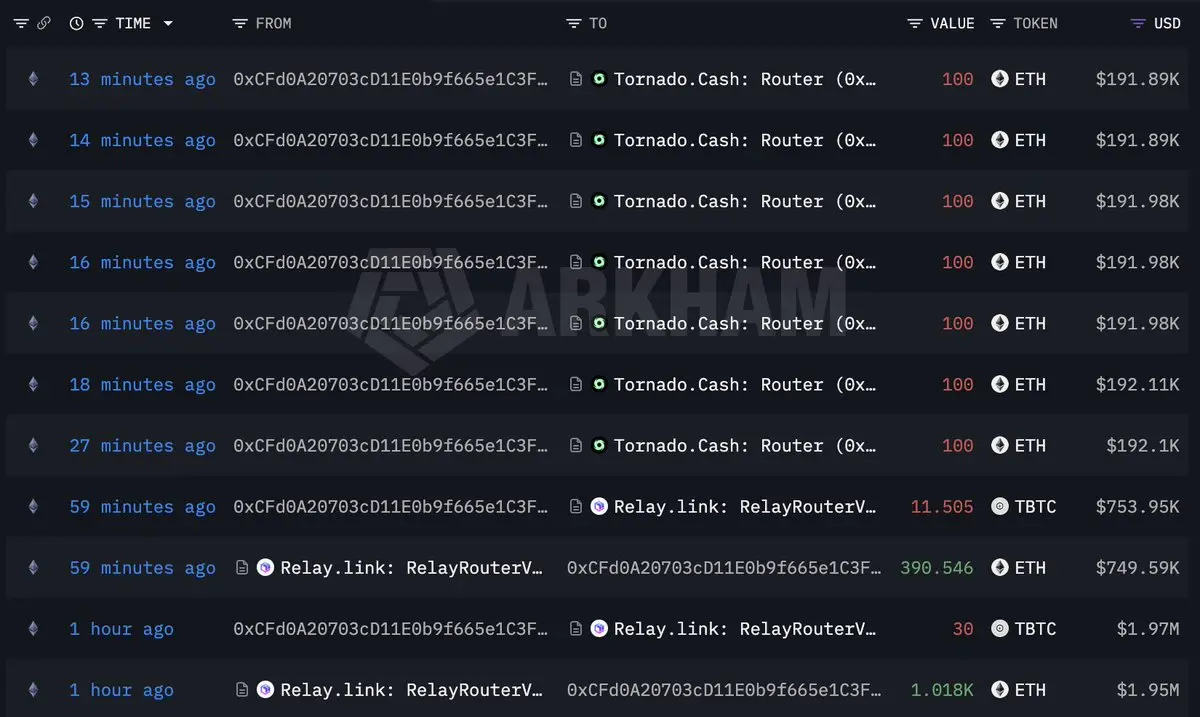1200x717 pixels.
Task: Open the FROM column filter
Action: click(240, 23)
